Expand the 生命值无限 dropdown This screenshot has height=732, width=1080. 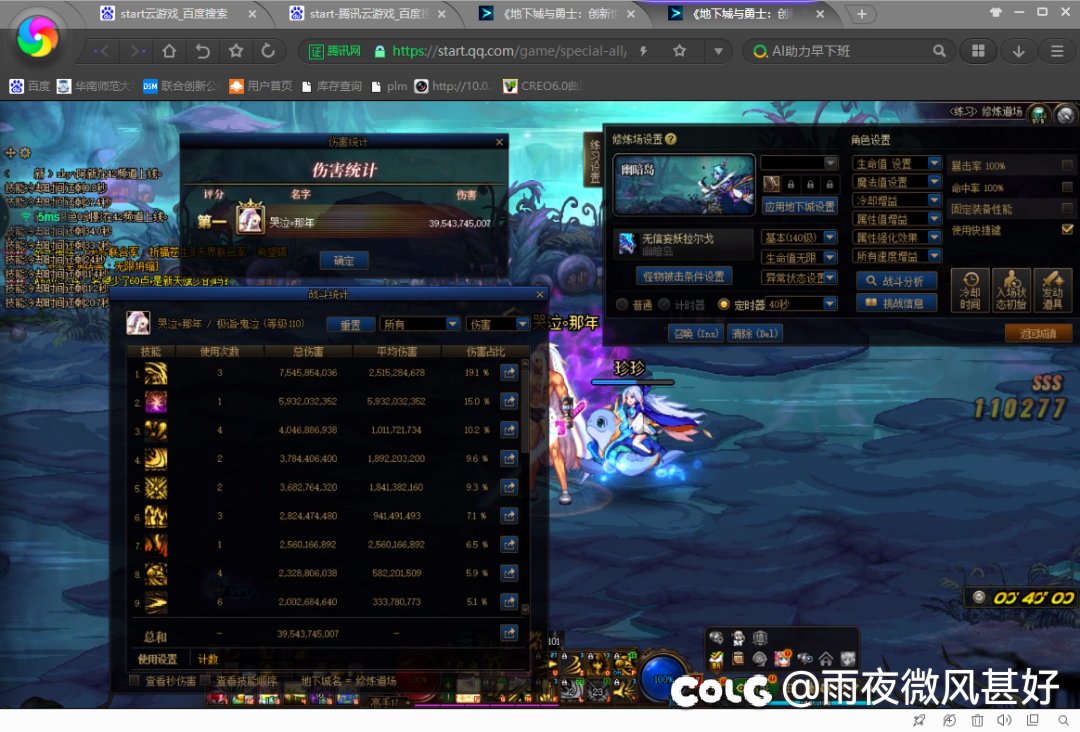799,258
